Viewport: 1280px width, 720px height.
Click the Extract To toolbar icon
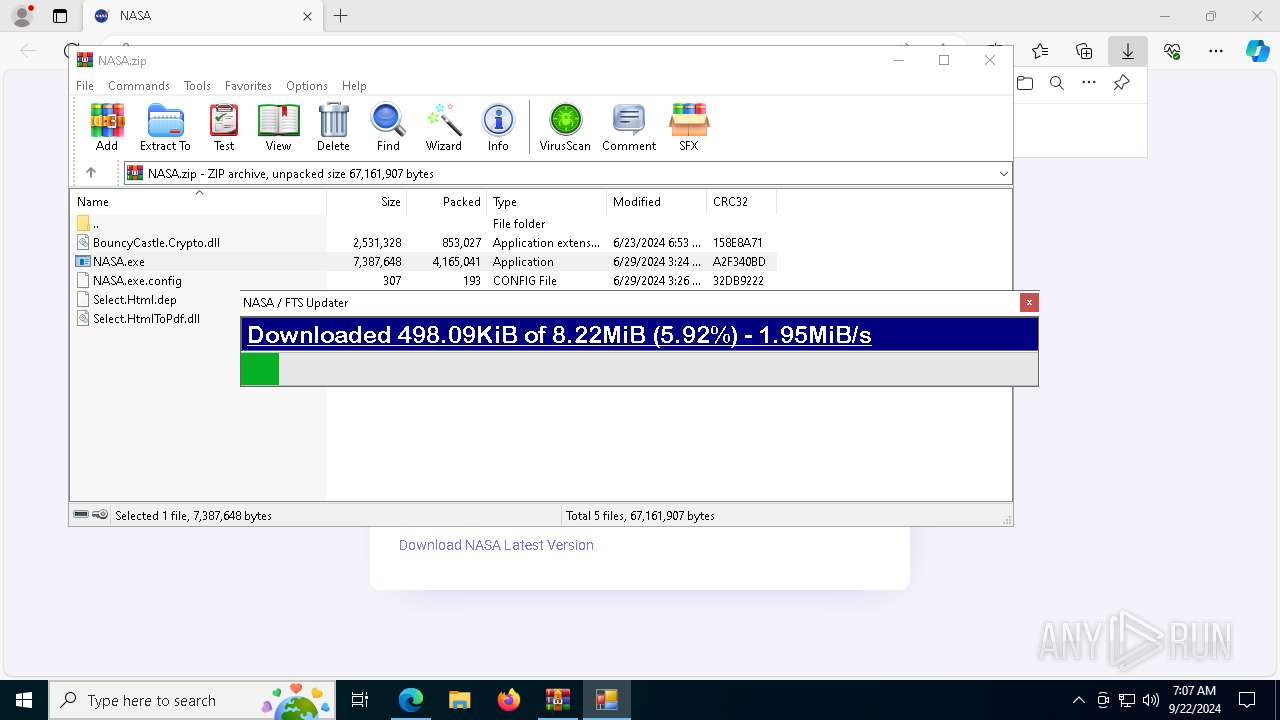pos(165,127)
